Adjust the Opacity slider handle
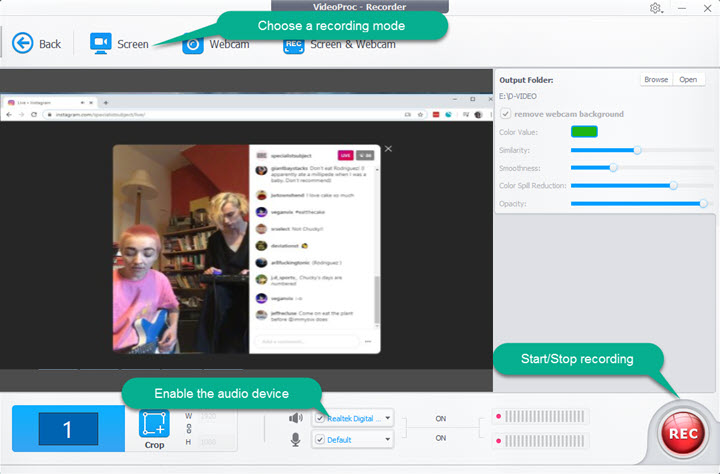 tap(703, 203)
